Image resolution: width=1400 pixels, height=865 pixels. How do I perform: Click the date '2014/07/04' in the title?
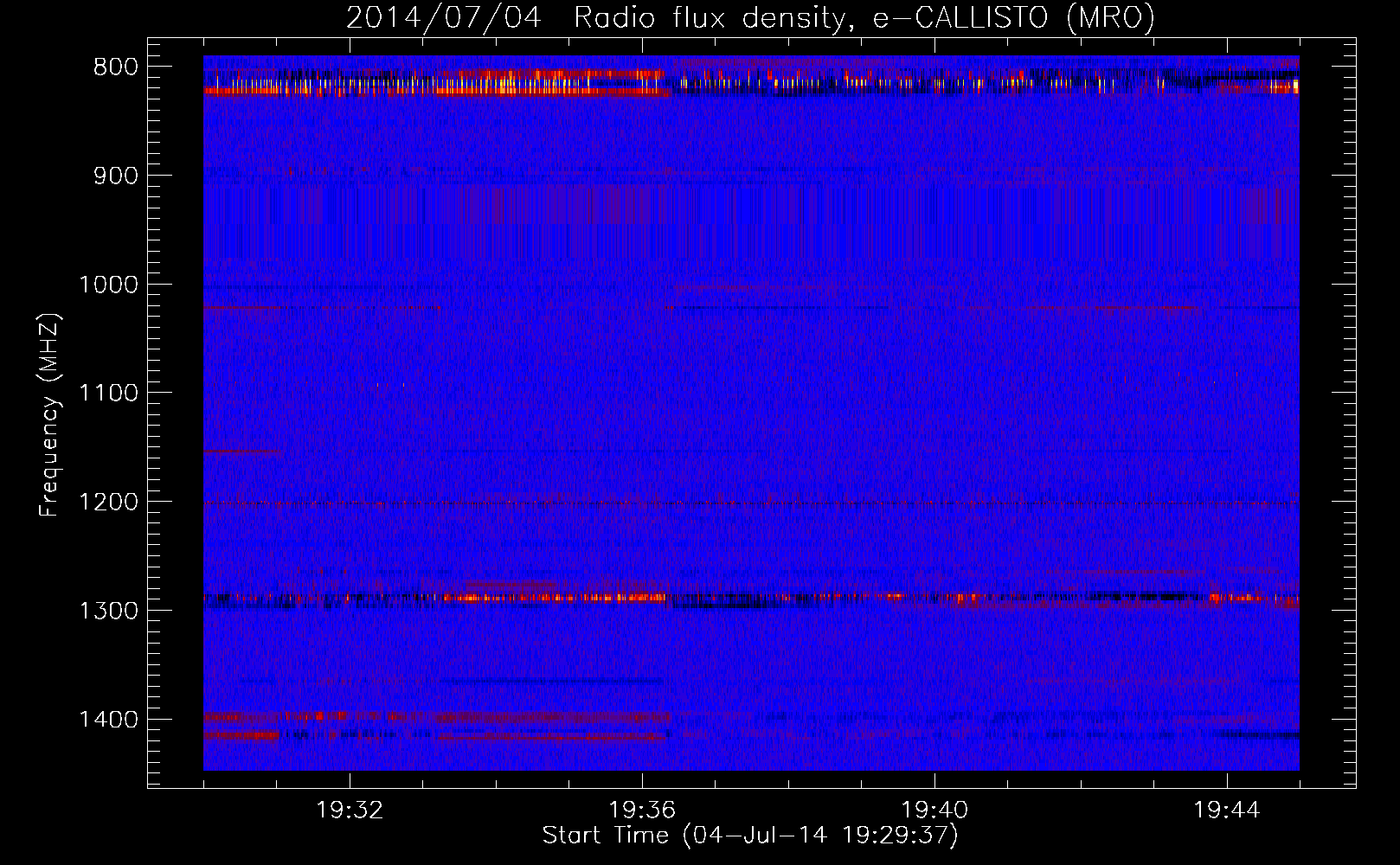[x=443, y=17]
